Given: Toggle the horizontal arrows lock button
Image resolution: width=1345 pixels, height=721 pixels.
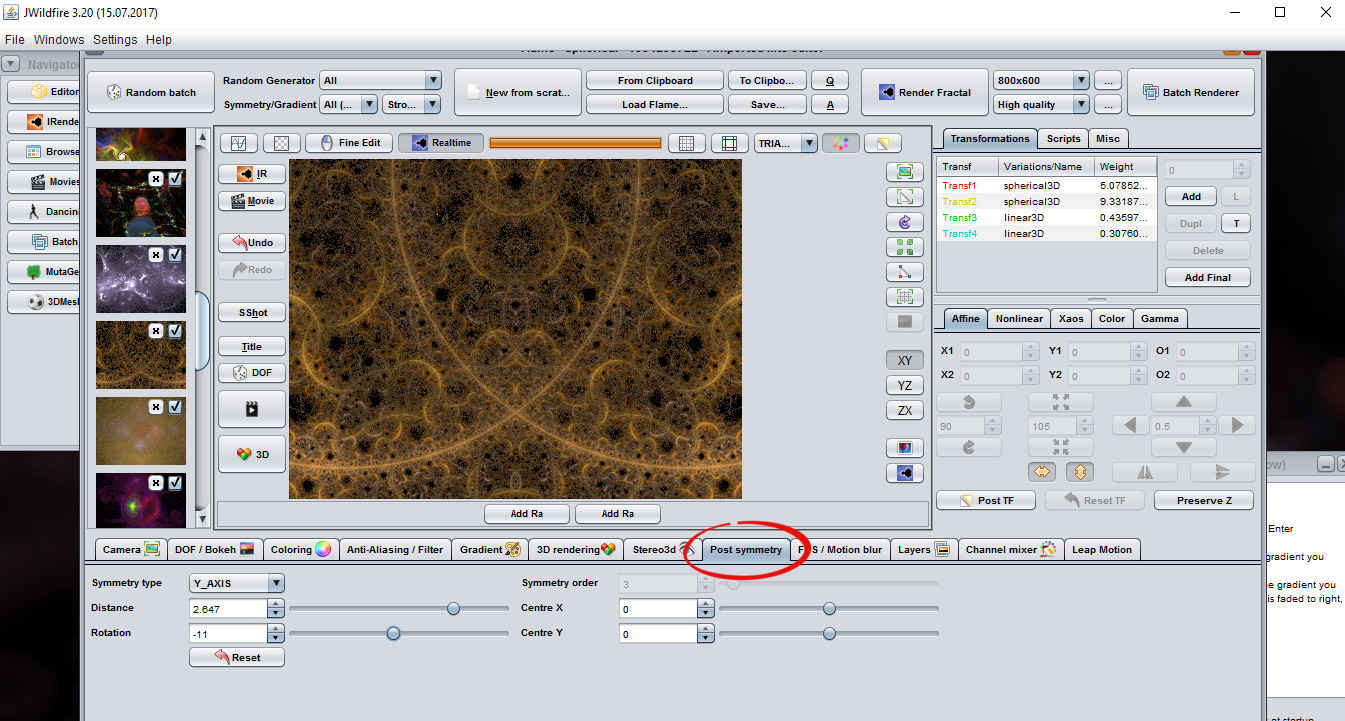Looking at the screenshot, I should click(1041, 472).
